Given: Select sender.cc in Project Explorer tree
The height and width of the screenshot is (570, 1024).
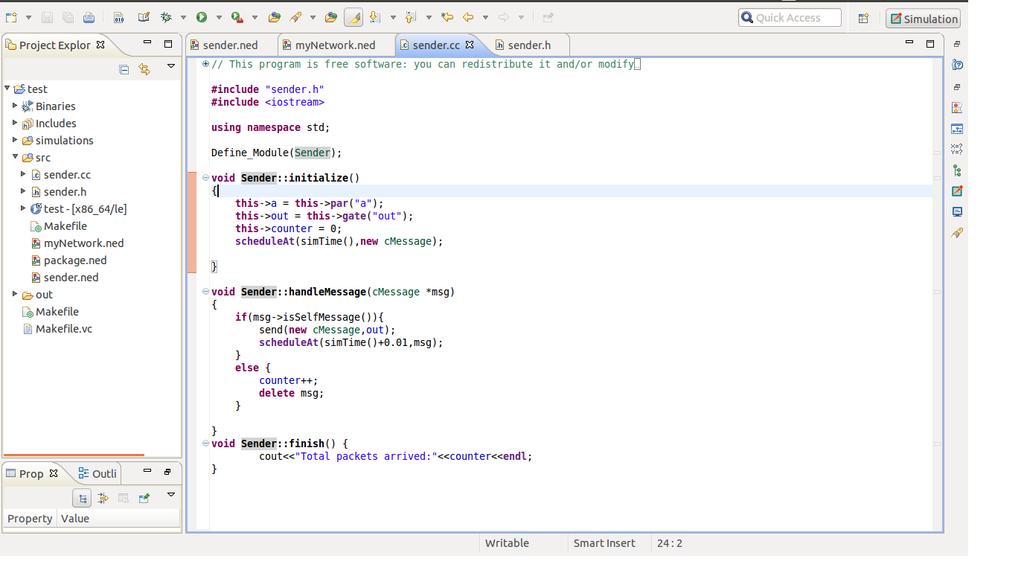Looking at the screenshot, I should click(x=67, y=174).
